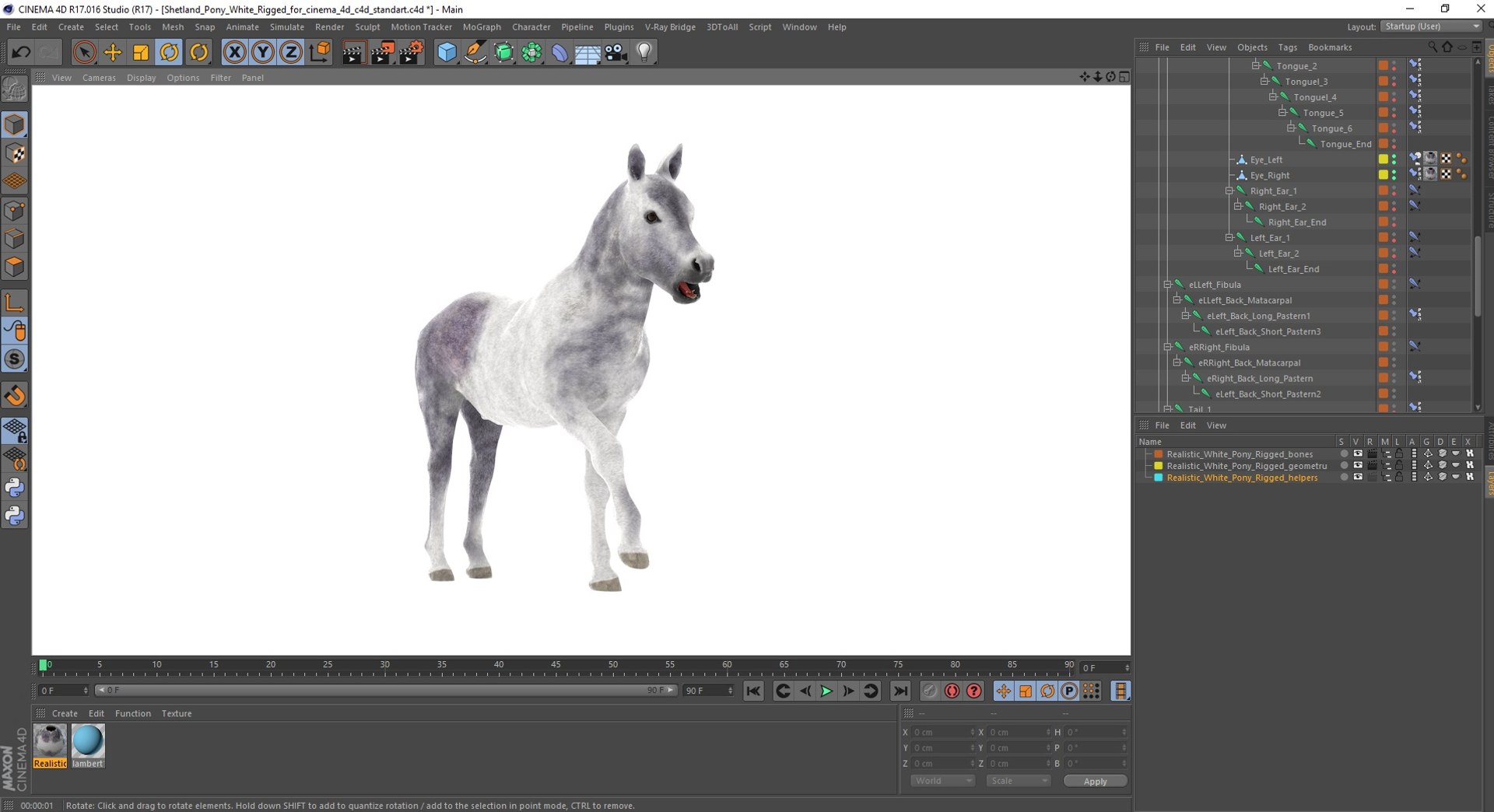Toggle Parameter keyframe recording
Screen dimensions: 1494x812
pyautogui.click(x=1069, y=691)
